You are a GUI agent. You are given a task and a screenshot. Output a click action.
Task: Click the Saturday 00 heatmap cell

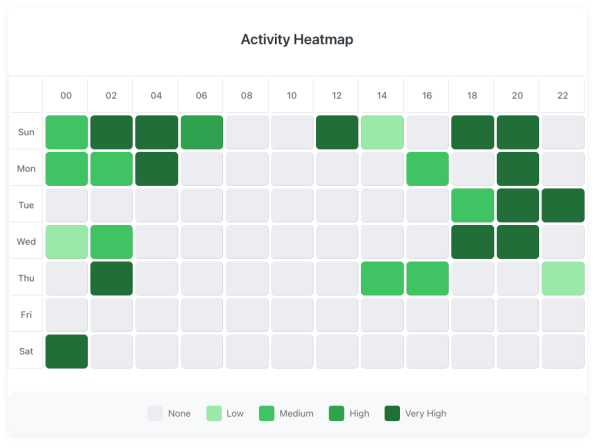66,351
